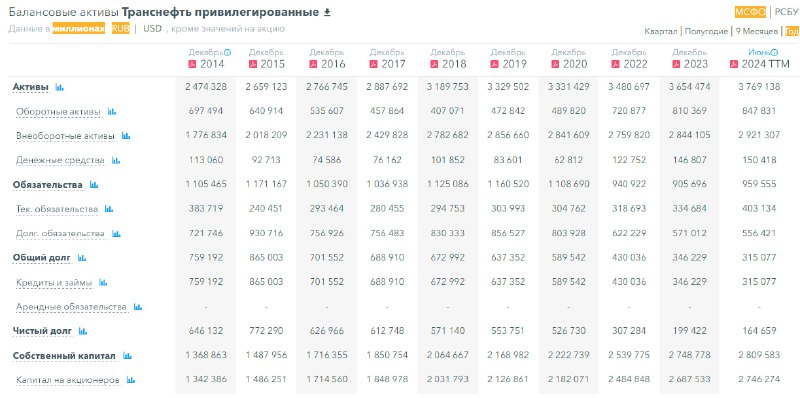Viewport: 800px width, 398px height.
Task: Switch period to Квартал
Action: point(661,31)
